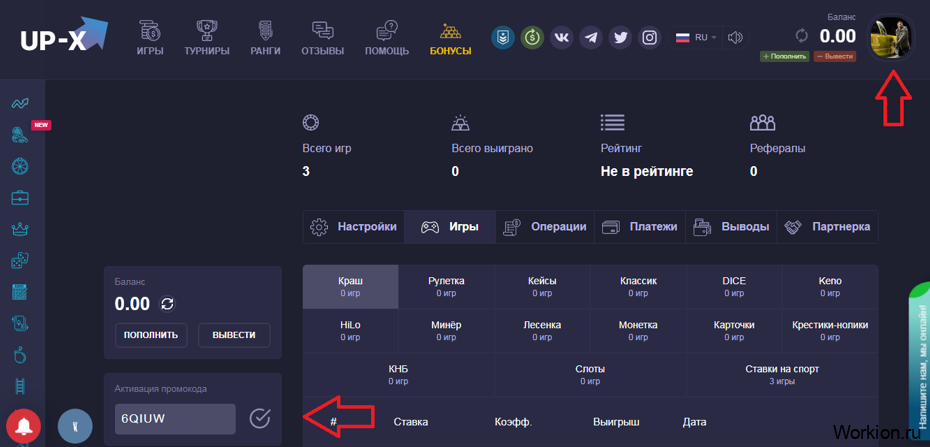This screenshot has width=930, height=447.
Task: Refresh balance in the left Баланс panel
Action: coord(167,304)
